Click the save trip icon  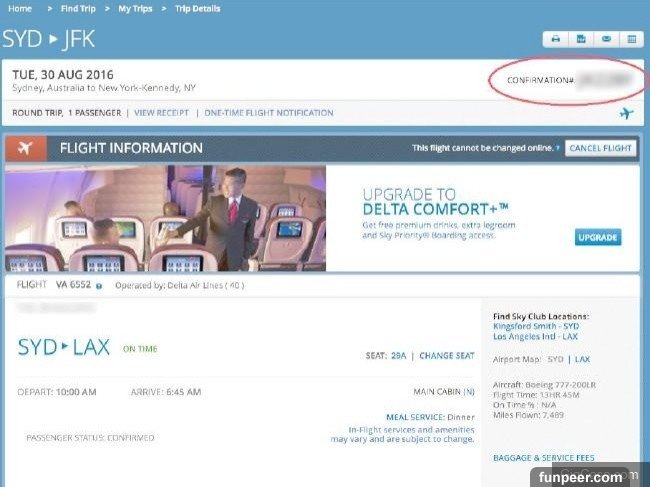coord(580,39)
